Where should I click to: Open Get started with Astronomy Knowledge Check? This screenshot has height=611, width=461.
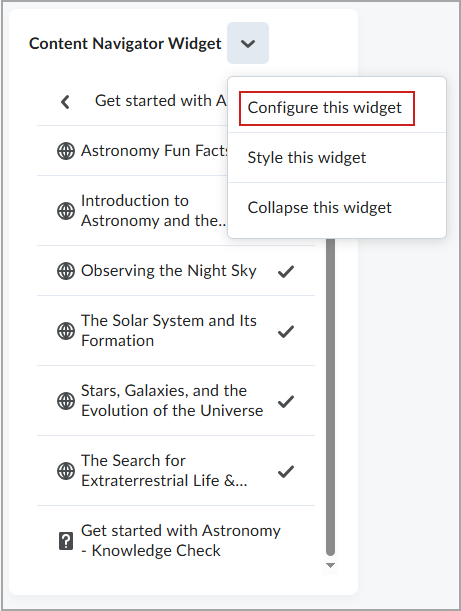coord(181,540)
